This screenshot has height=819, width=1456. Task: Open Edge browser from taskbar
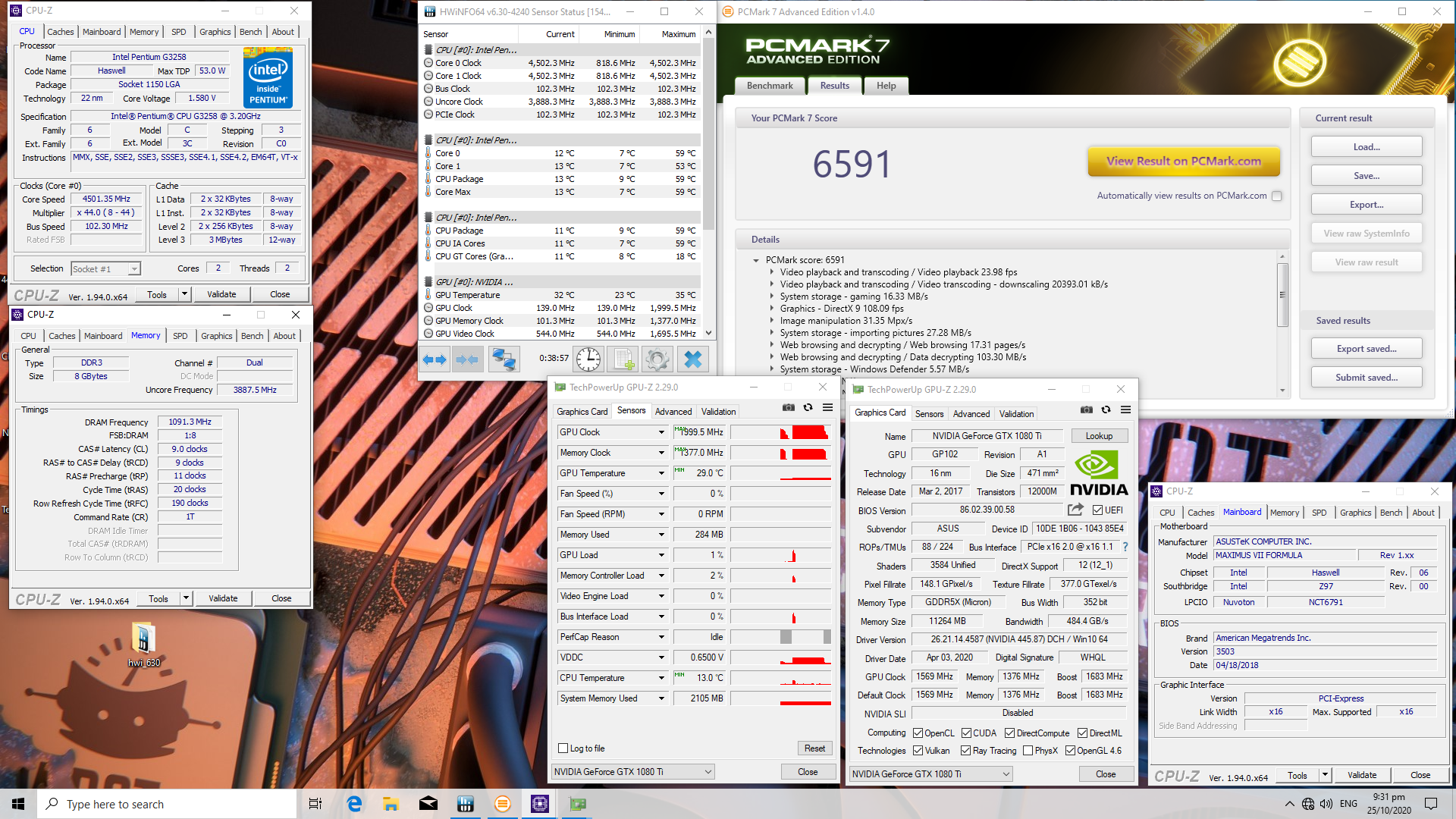(354, 804)
